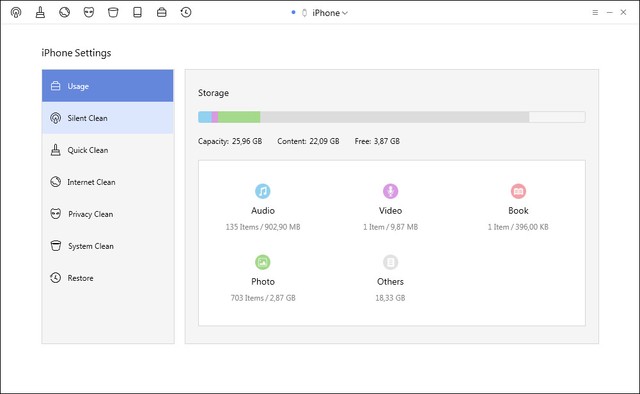Click the gray Others icon

[x=391, y=262]
